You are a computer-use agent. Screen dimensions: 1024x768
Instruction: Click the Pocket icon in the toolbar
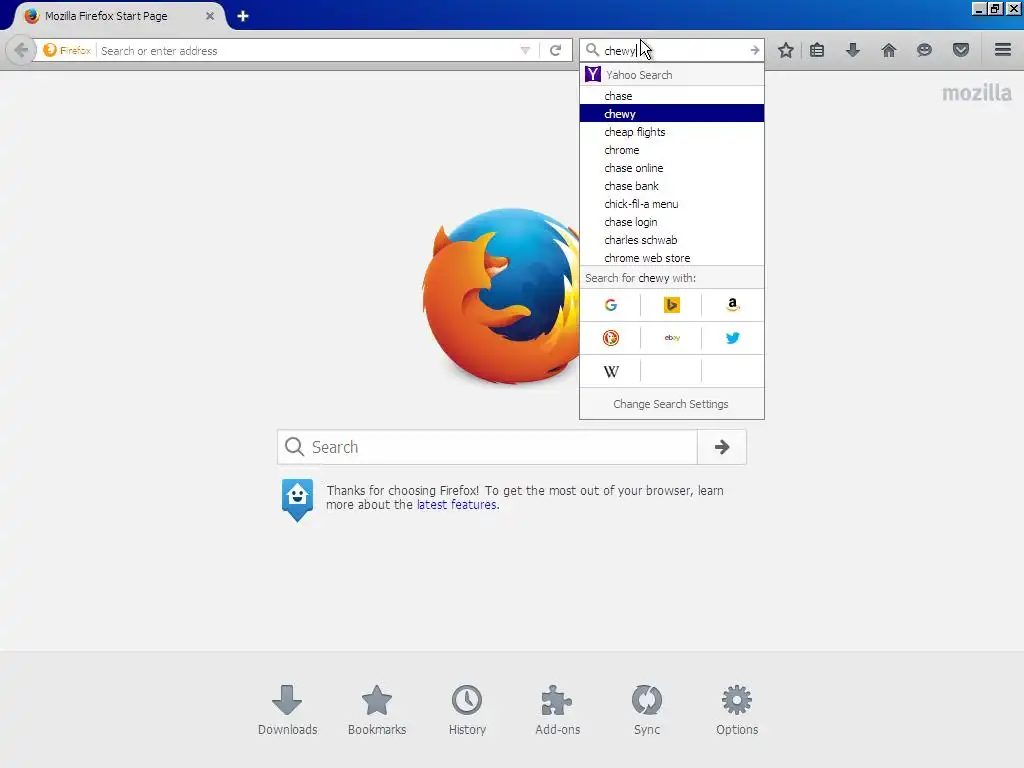(x=960, y=50)
